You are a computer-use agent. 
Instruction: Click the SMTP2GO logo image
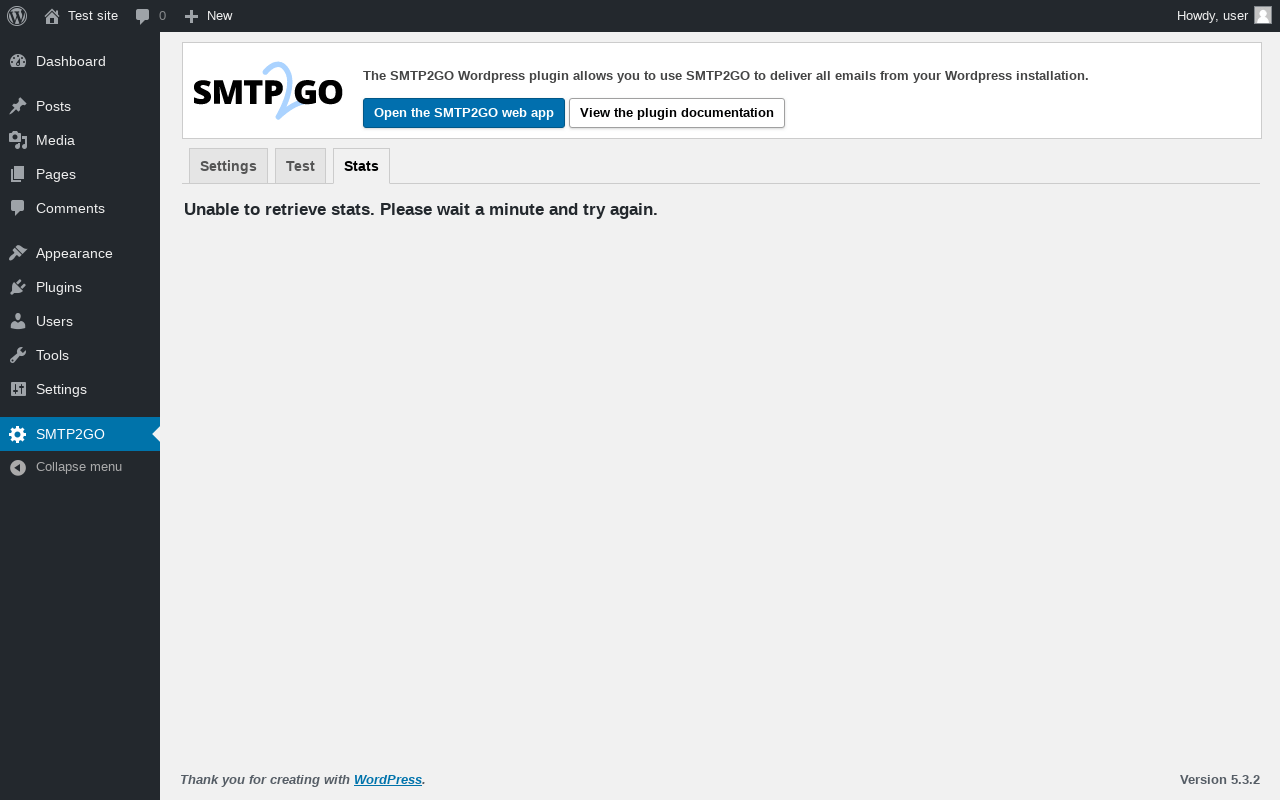click(268, 91)
